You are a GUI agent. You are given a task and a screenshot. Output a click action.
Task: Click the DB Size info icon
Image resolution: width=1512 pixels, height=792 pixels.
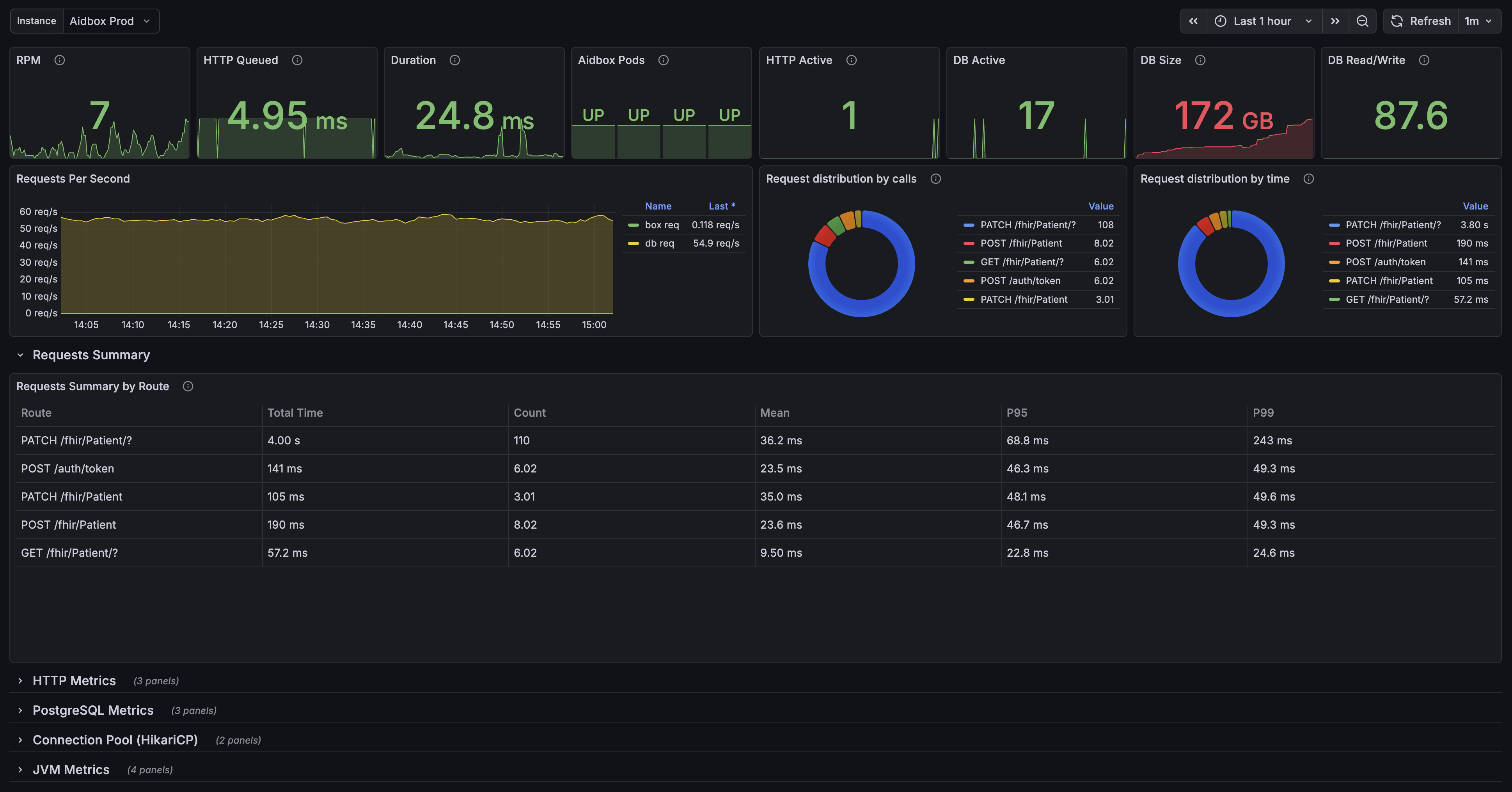(1200, 60)
